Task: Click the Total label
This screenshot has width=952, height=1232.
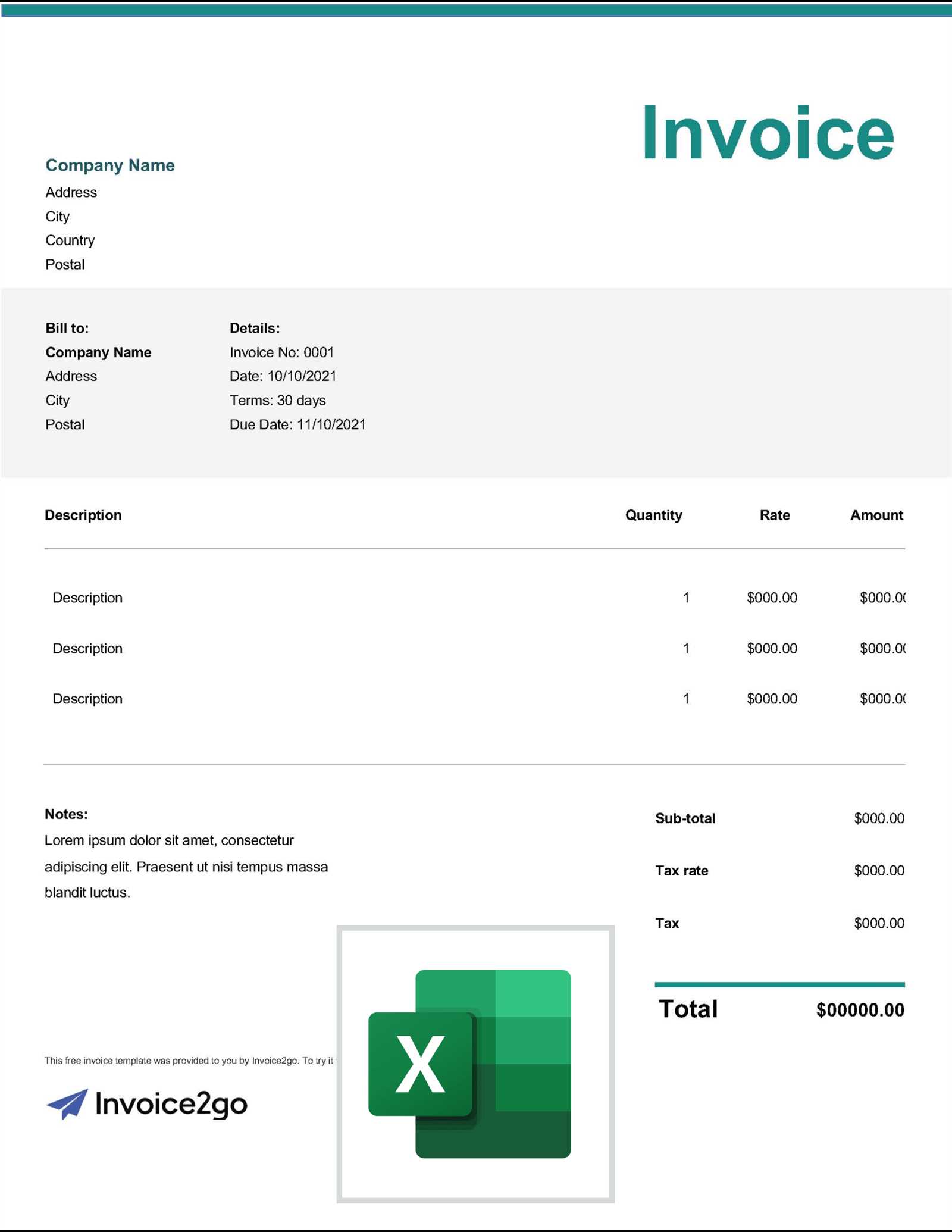Action: point(688,1009)
